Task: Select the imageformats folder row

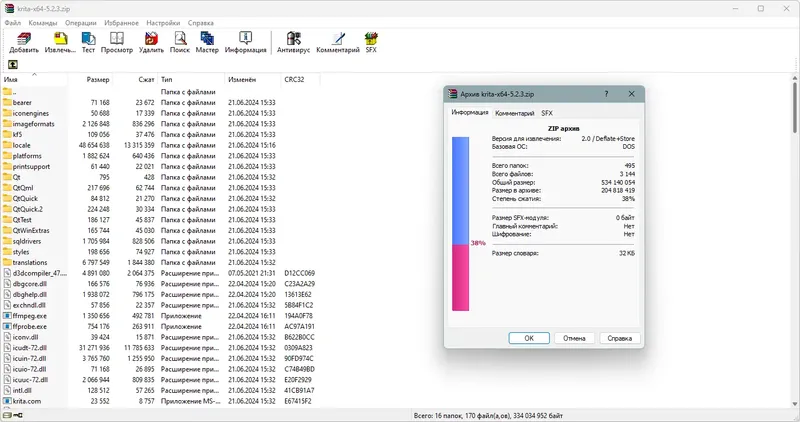Action: [x=158, y=124]
